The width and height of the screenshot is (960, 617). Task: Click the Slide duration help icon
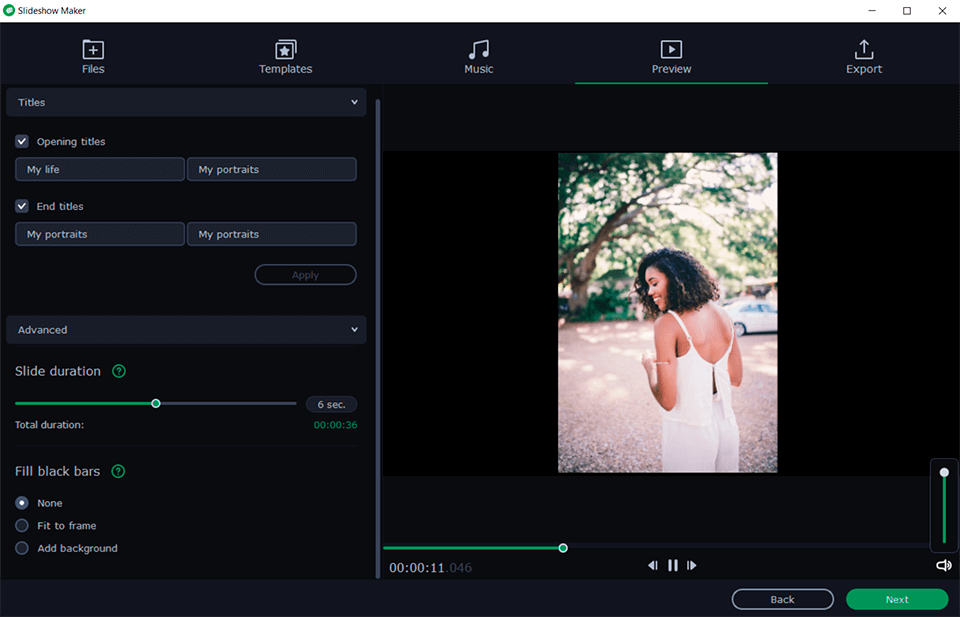(119, 371)
